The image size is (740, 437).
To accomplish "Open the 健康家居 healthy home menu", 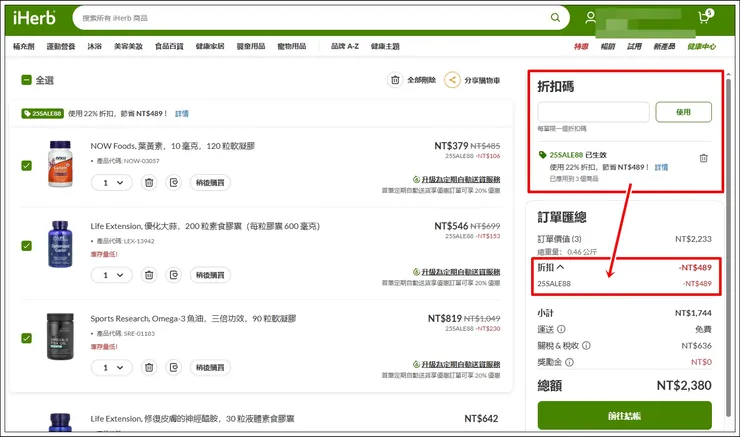I will 210,46.
